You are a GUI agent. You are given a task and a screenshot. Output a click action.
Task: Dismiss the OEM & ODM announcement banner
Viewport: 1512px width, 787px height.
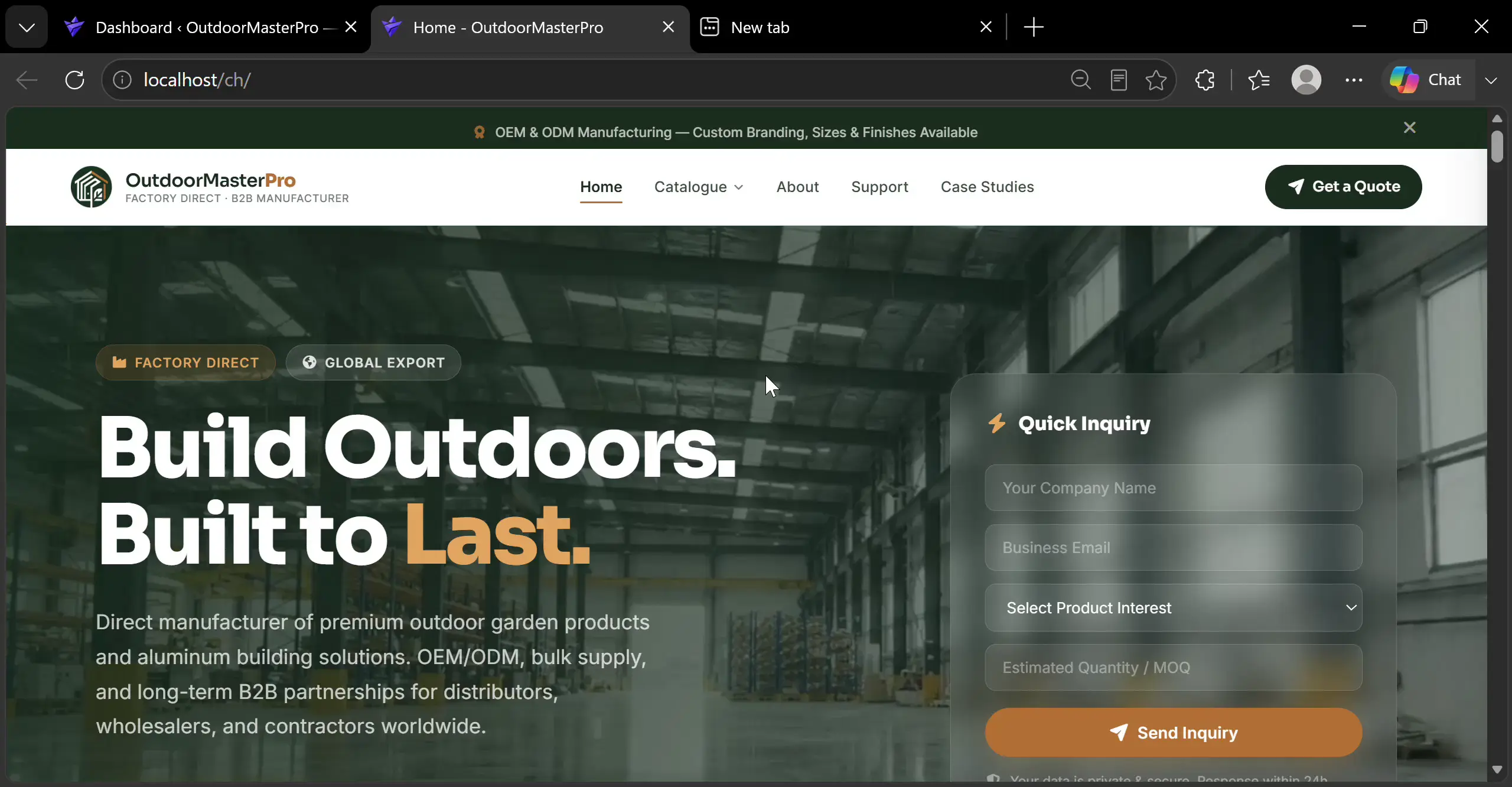(1410, 128)
